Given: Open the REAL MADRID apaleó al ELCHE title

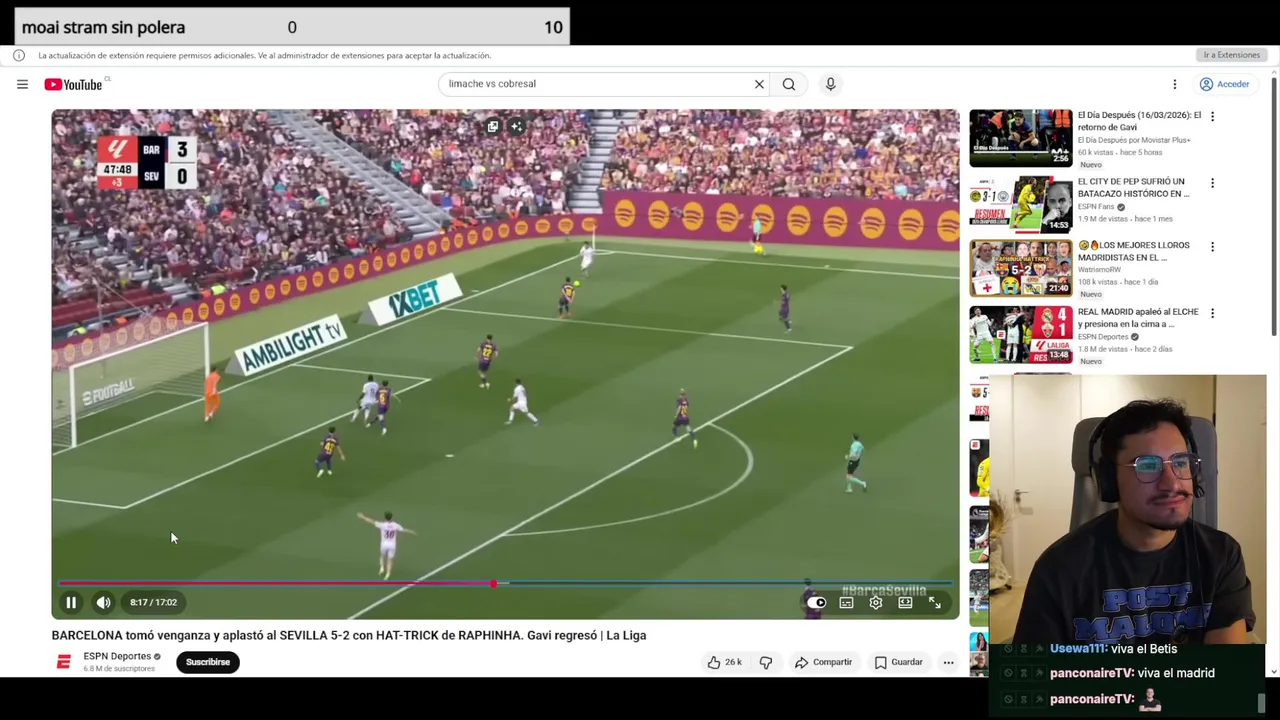Looking at the screenshot, I should pos(1138,318).
